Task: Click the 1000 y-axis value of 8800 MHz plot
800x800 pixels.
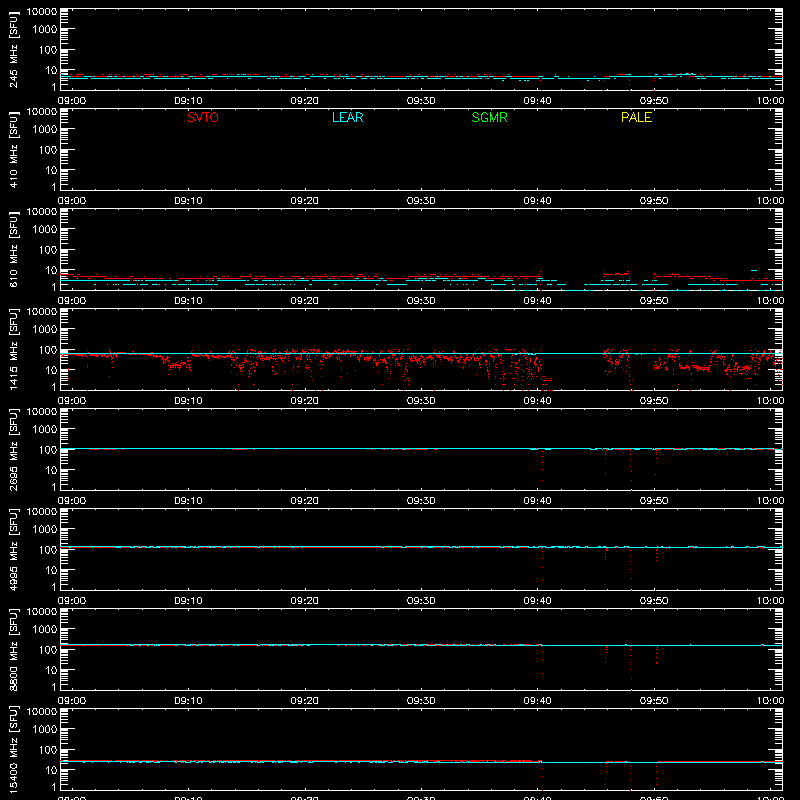Action: point(45,629)
